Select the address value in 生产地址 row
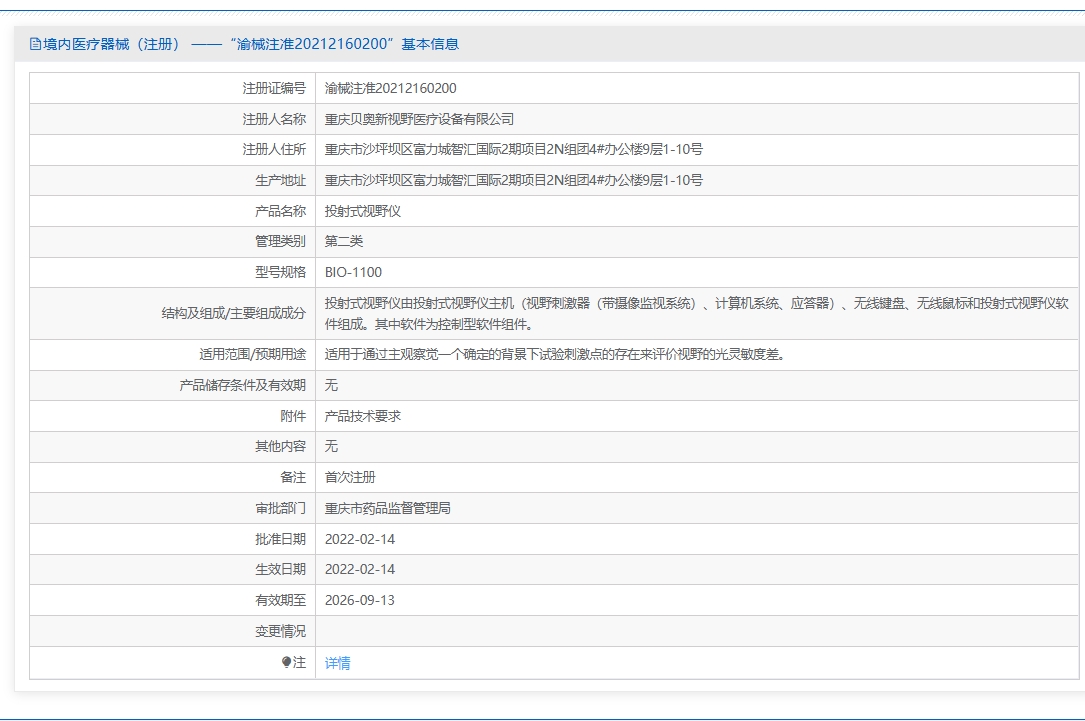The height and width of the screenshot is (721, 1085). [x=513, y=181]
